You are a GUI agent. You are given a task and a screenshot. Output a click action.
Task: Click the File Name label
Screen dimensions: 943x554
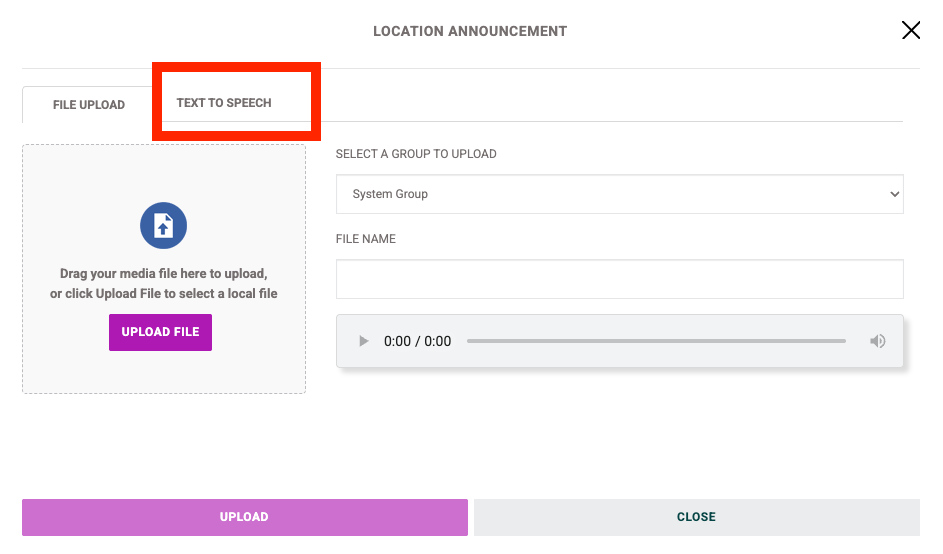(366, 239)
